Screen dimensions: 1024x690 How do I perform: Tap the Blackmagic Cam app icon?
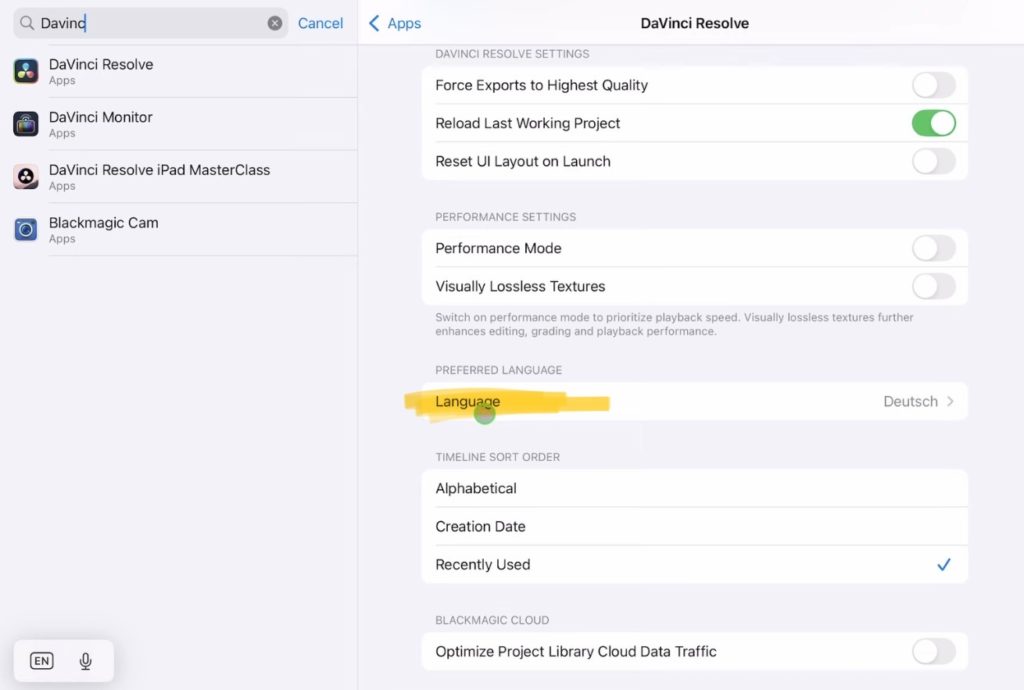point(26,230)
